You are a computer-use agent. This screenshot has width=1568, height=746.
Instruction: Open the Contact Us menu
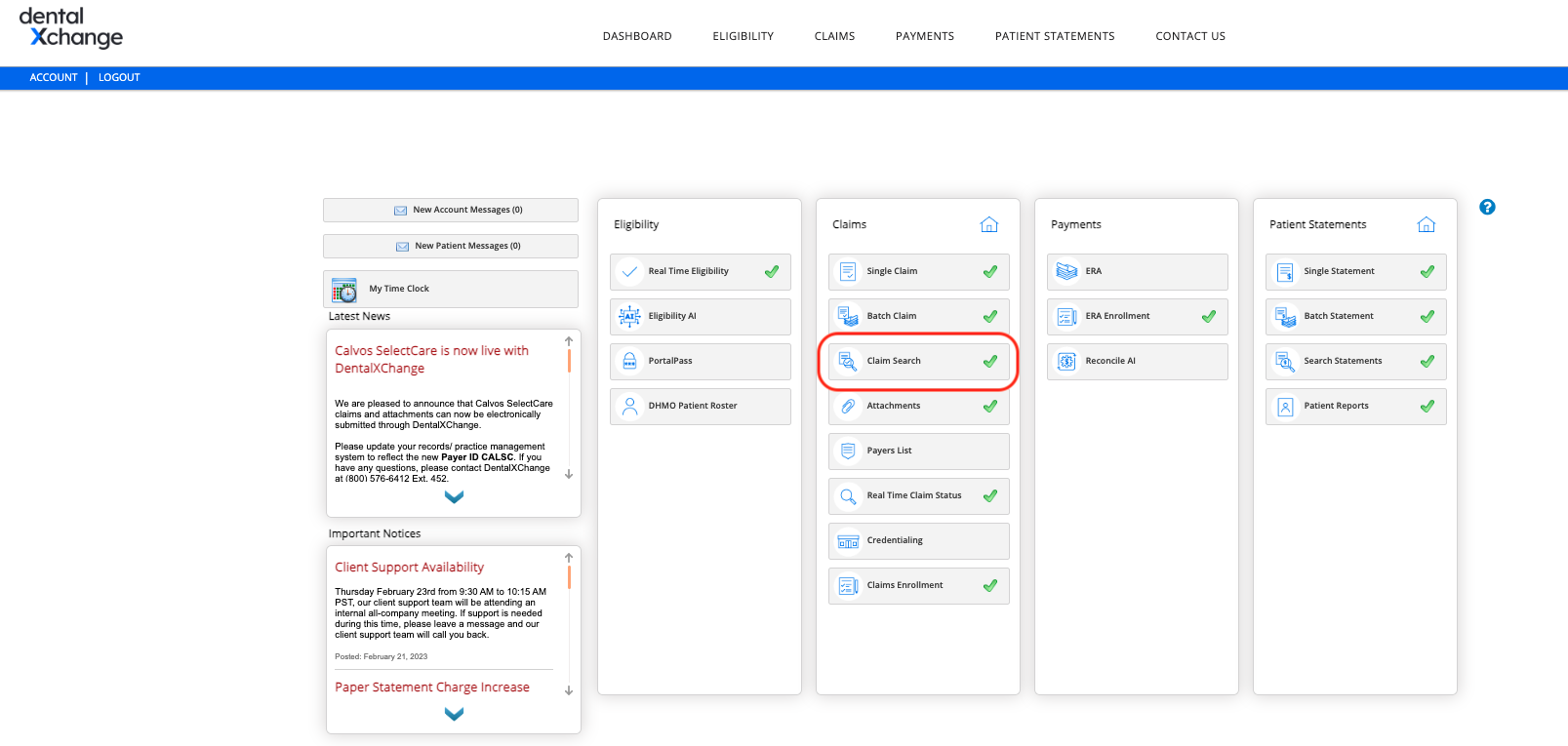(1190, 36)
